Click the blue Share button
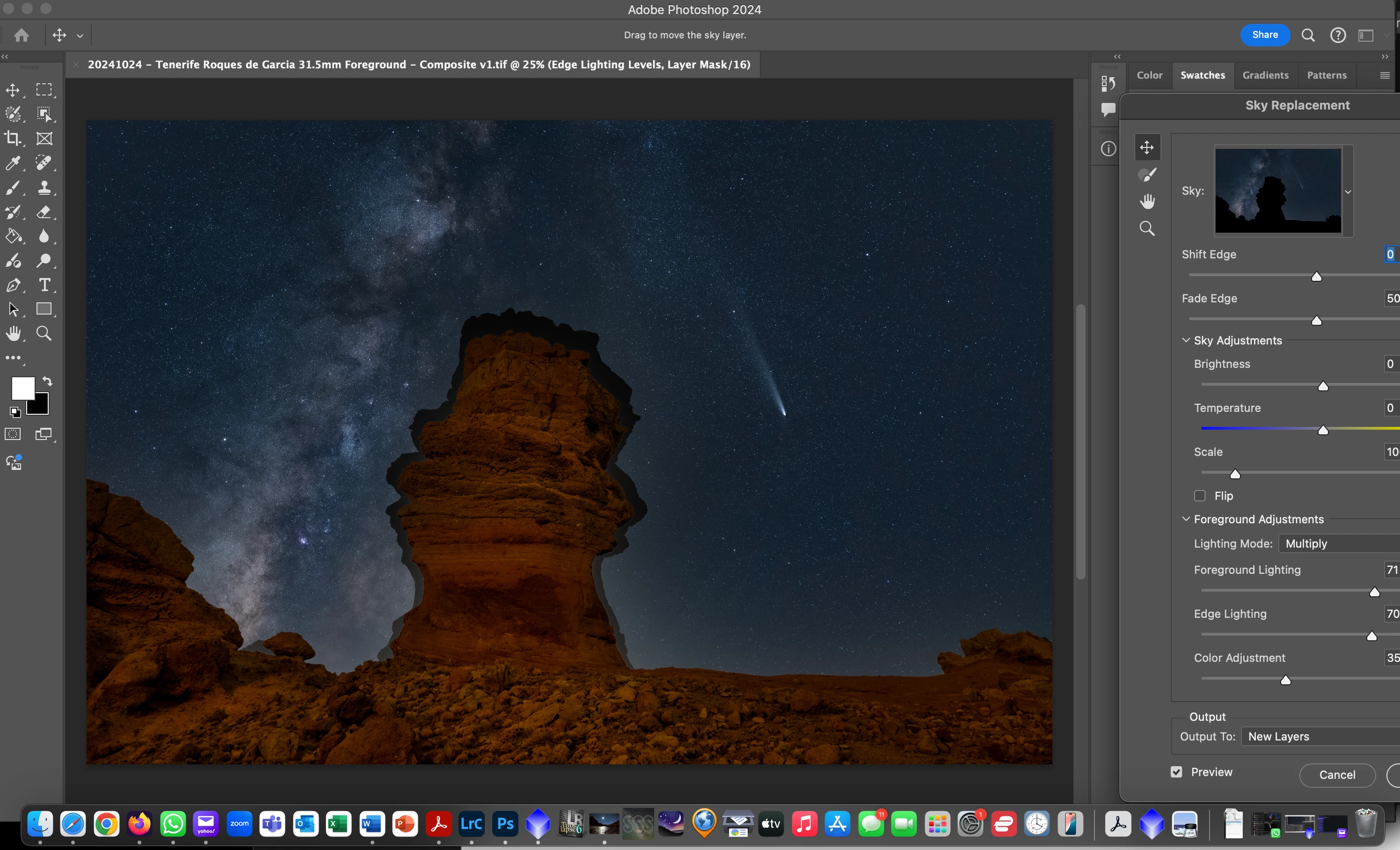 click(x=1265, y=35)
